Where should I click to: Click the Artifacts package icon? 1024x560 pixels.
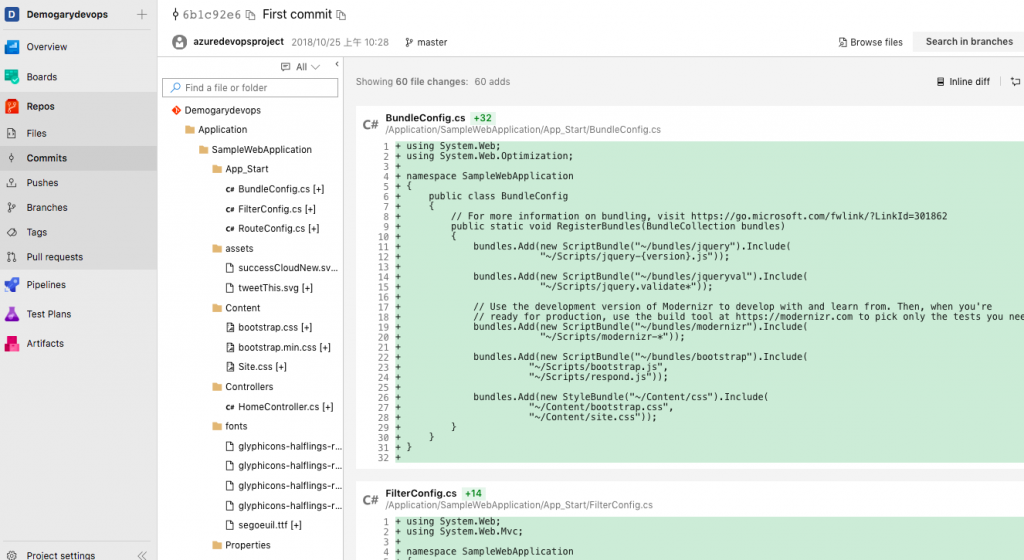[12, 343]
